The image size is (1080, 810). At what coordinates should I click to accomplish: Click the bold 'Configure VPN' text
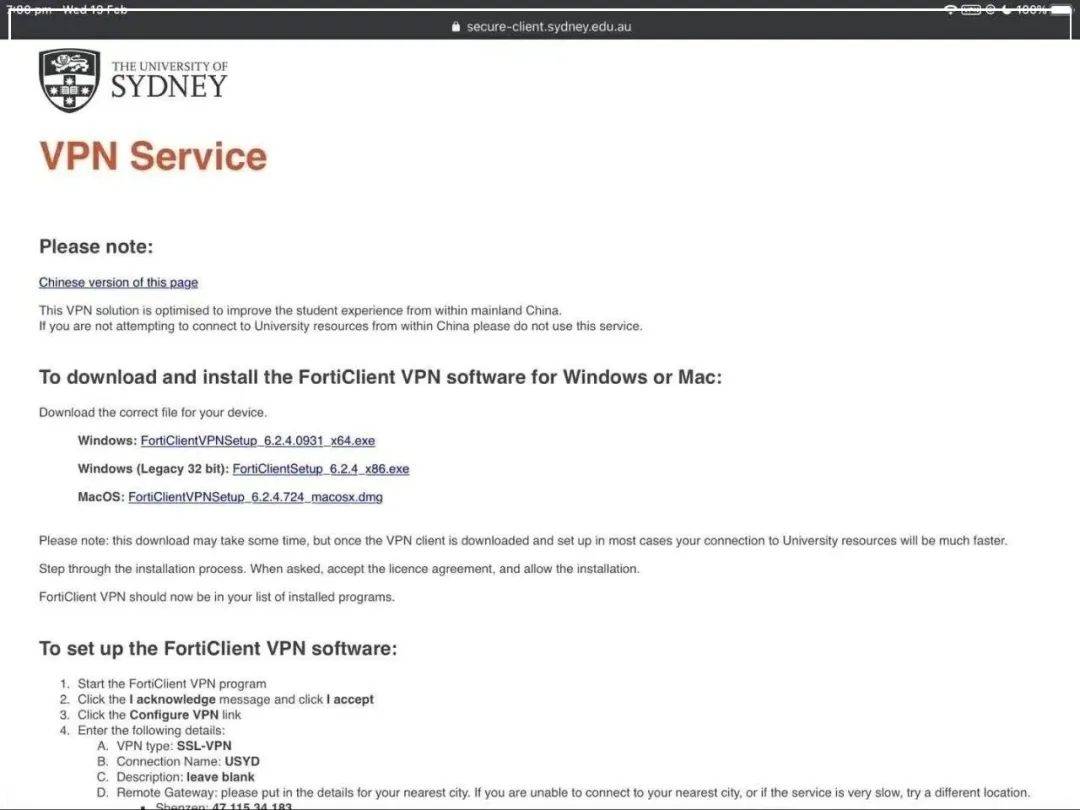tap(174, 715)
